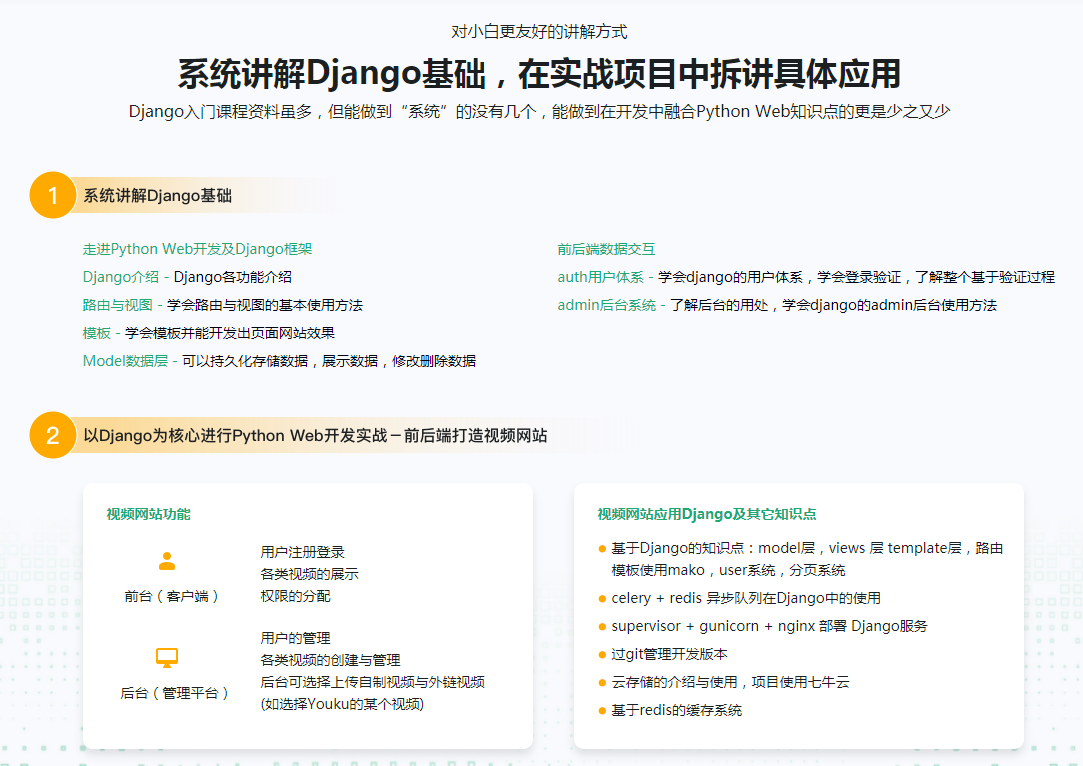
Task: Click the 后台（管理平台）monitor icon
Action: (x=166, y=657)
